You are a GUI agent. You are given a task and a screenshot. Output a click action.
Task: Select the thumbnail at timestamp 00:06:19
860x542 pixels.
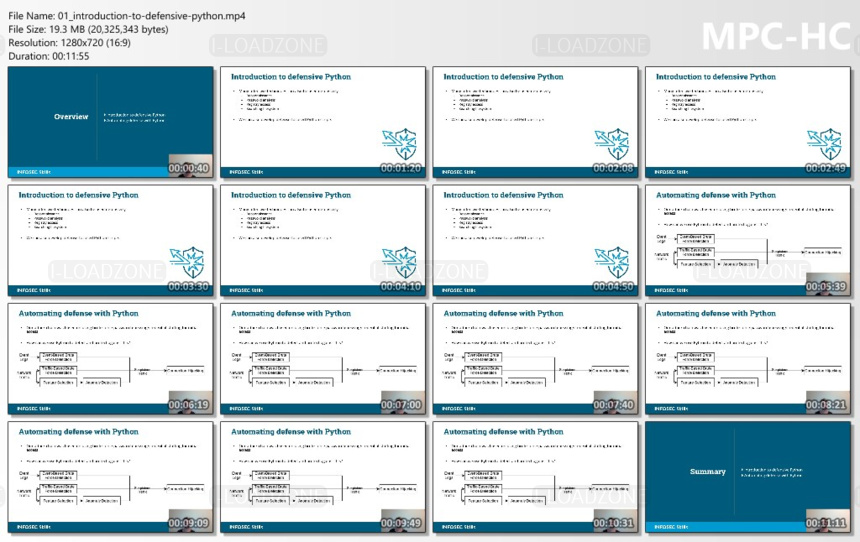pos(110,359)
